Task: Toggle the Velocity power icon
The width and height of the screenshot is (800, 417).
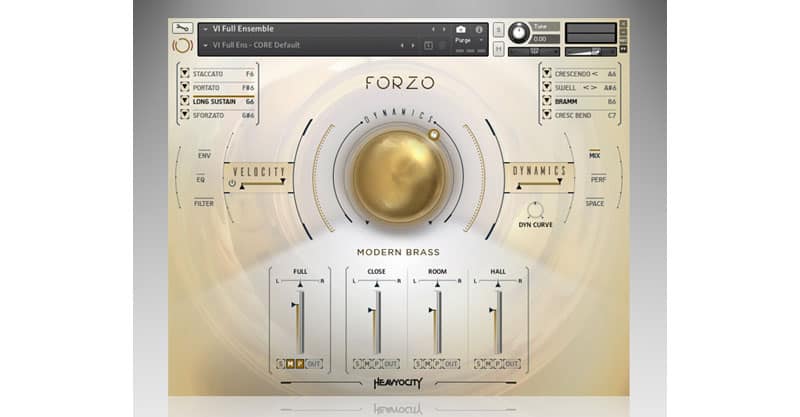Action: point(232,183)
